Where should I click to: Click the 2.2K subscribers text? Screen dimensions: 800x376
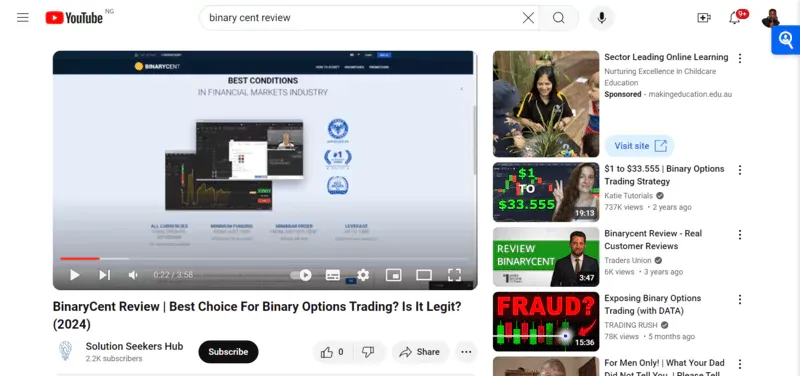coord(114,359)
